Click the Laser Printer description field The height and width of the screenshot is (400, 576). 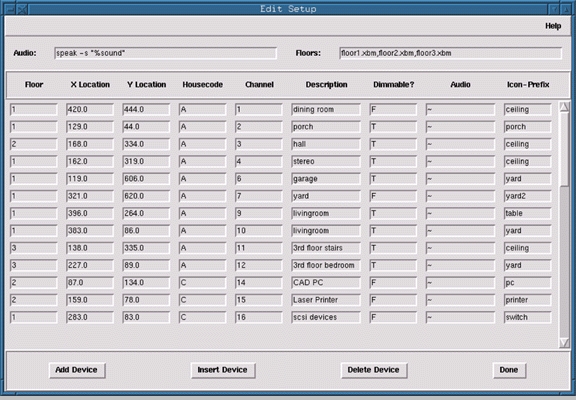pos(326,300)
